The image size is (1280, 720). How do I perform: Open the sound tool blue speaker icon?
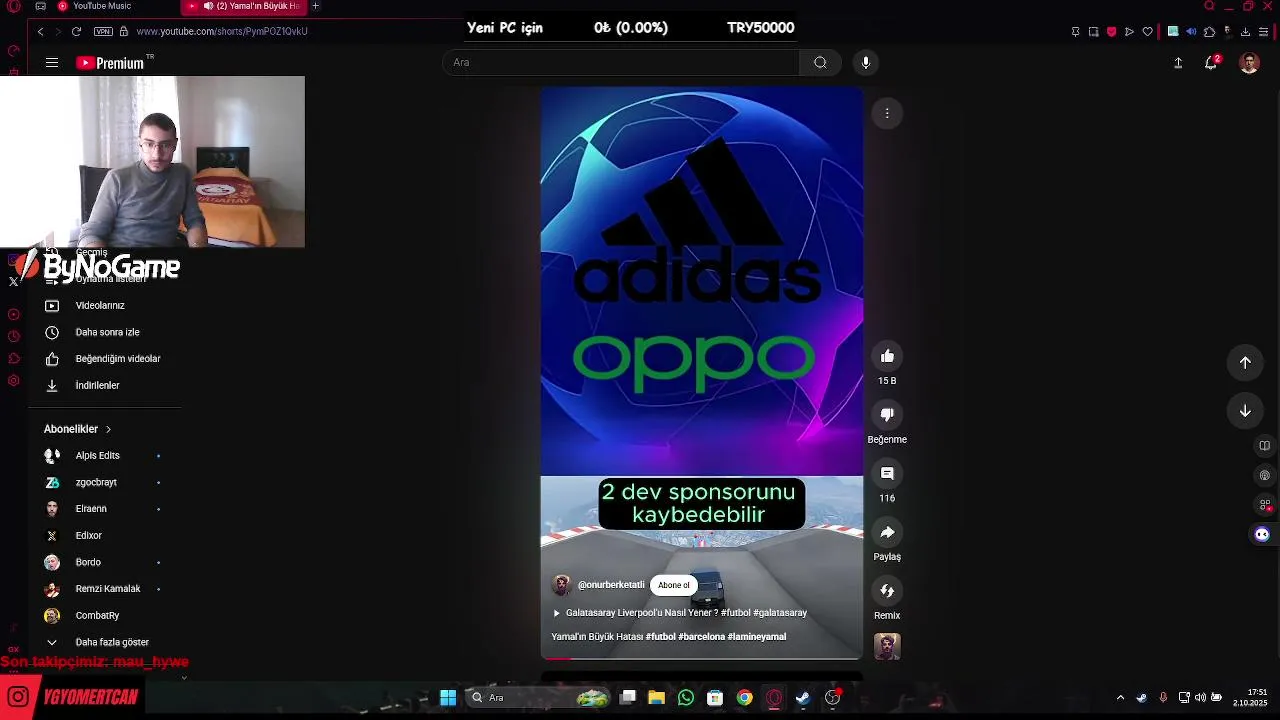(x=1191, y=31)
